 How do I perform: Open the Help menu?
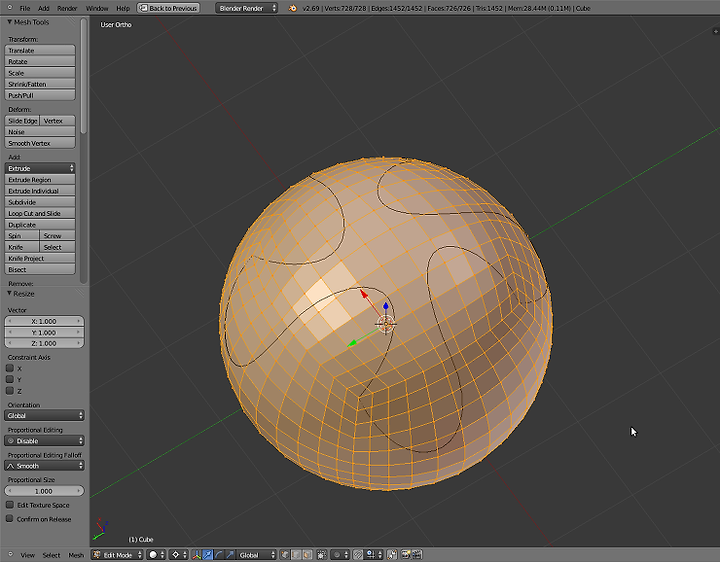pyautogui.click(x=123, y=8)
